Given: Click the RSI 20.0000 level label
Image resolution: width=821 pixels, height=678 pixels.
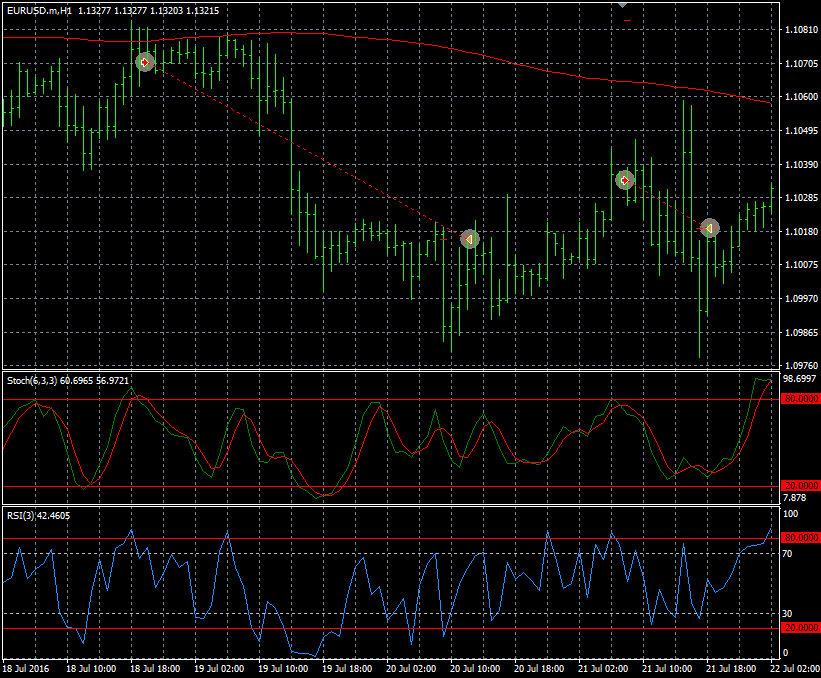Looking at the screenshot, I should 800,628.
